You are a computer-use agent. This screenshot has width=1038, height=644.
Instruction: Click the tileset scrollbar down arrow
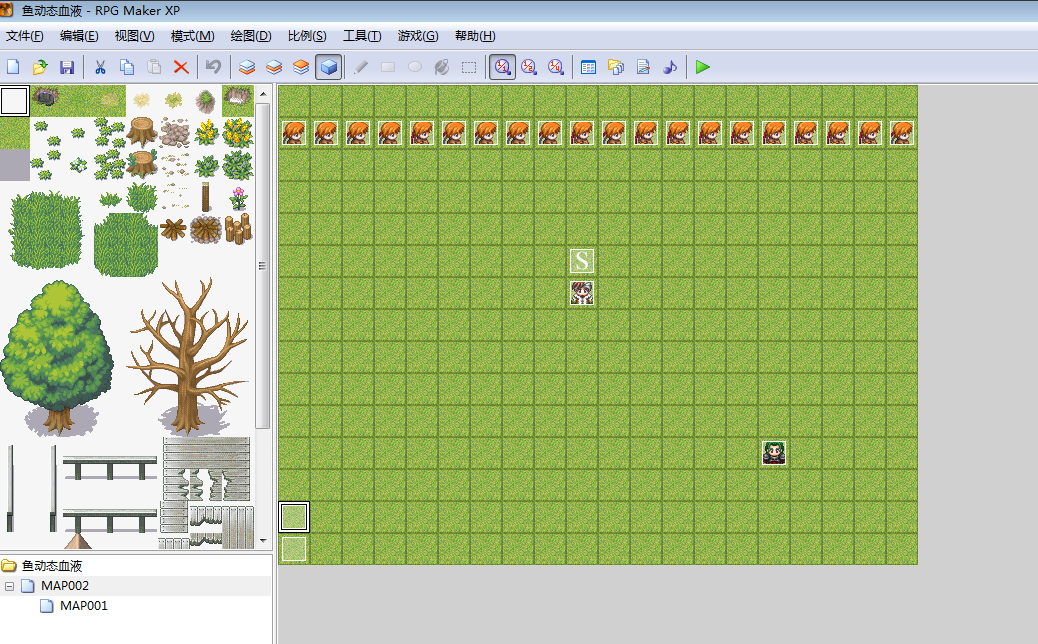click(263, 540)
